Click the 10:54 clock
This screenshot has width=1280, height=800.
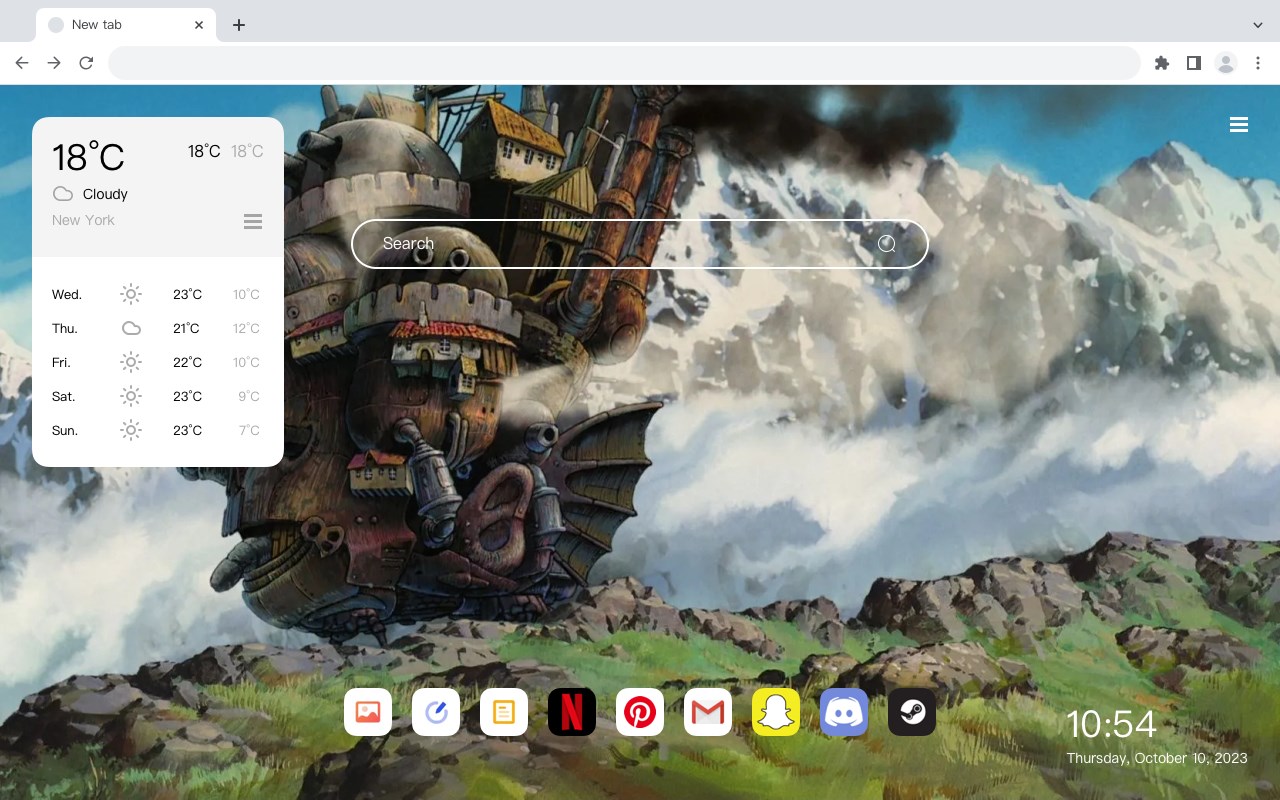coord(1111,724)
